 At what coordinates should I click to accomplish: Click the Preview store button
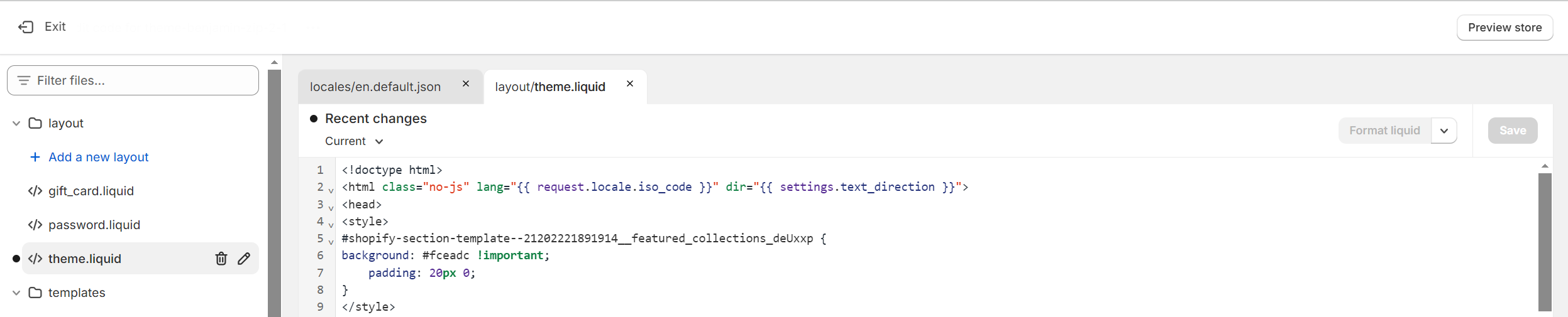click(x=1505, y=28)
